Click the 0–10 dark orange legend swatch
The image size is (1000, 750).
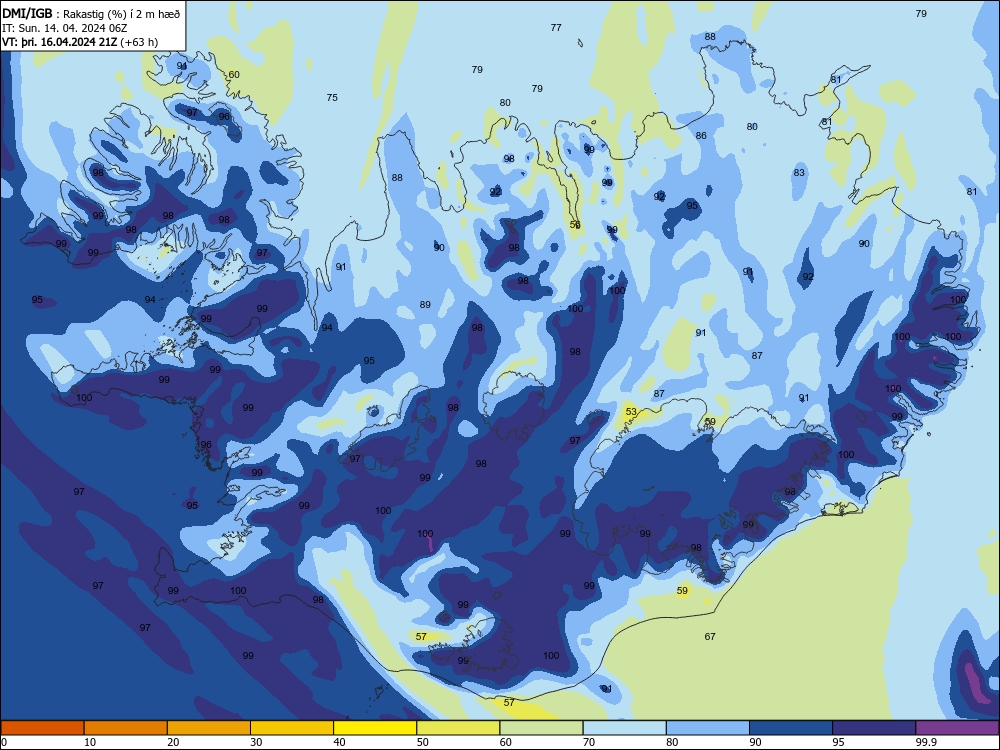[x=42, y=728]
